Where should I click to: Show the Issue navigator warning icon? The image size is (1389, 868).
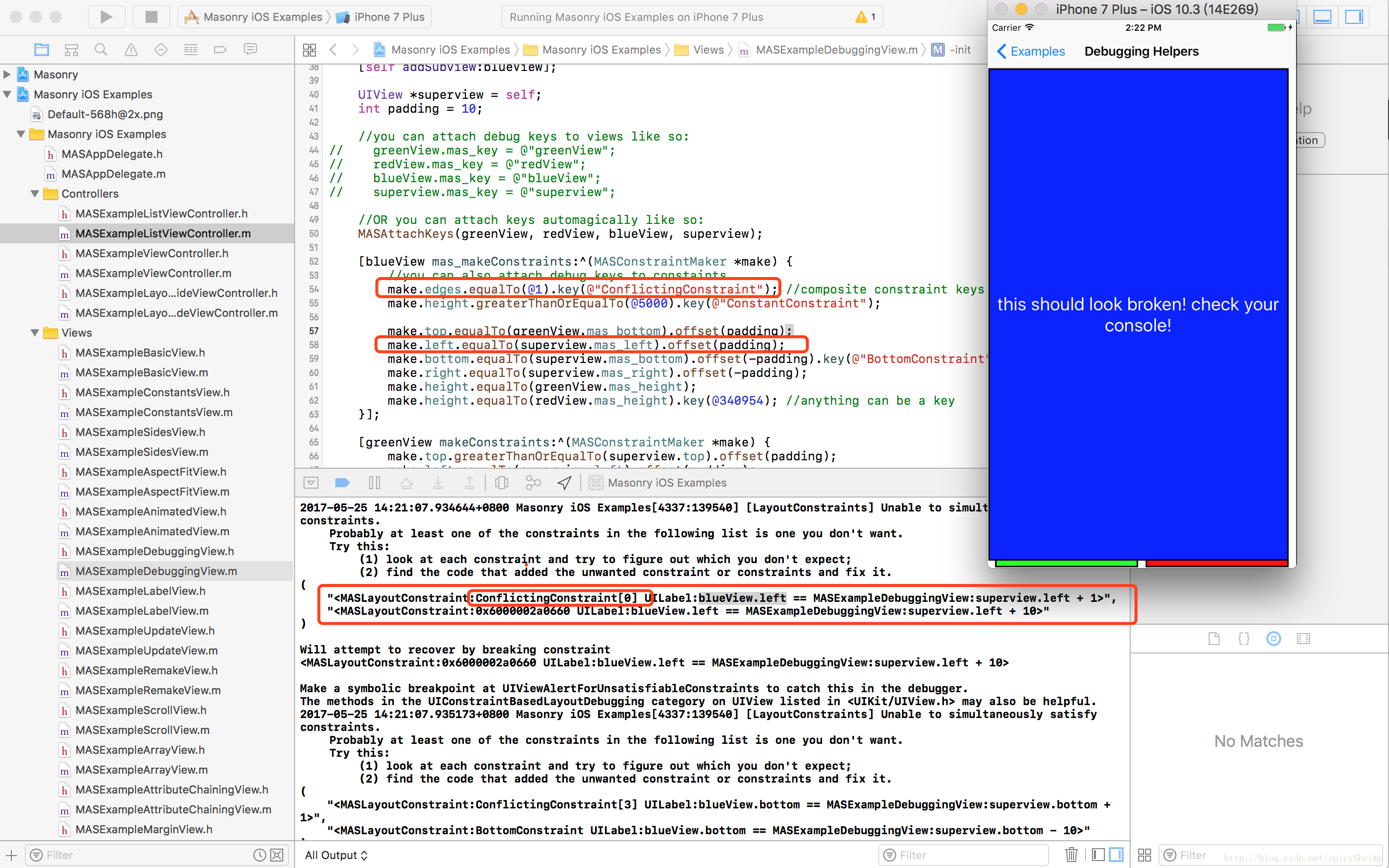coord(131,50)
